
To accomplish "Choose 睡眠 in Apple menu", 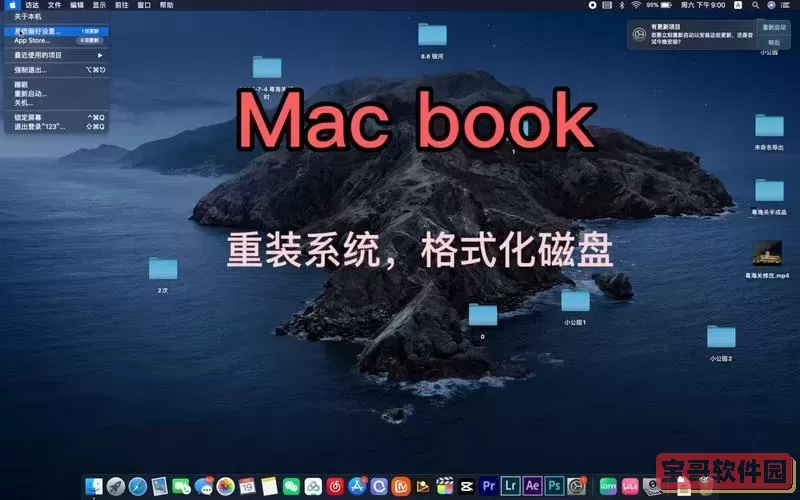I will pyautogui.click(x=56, y=85).
